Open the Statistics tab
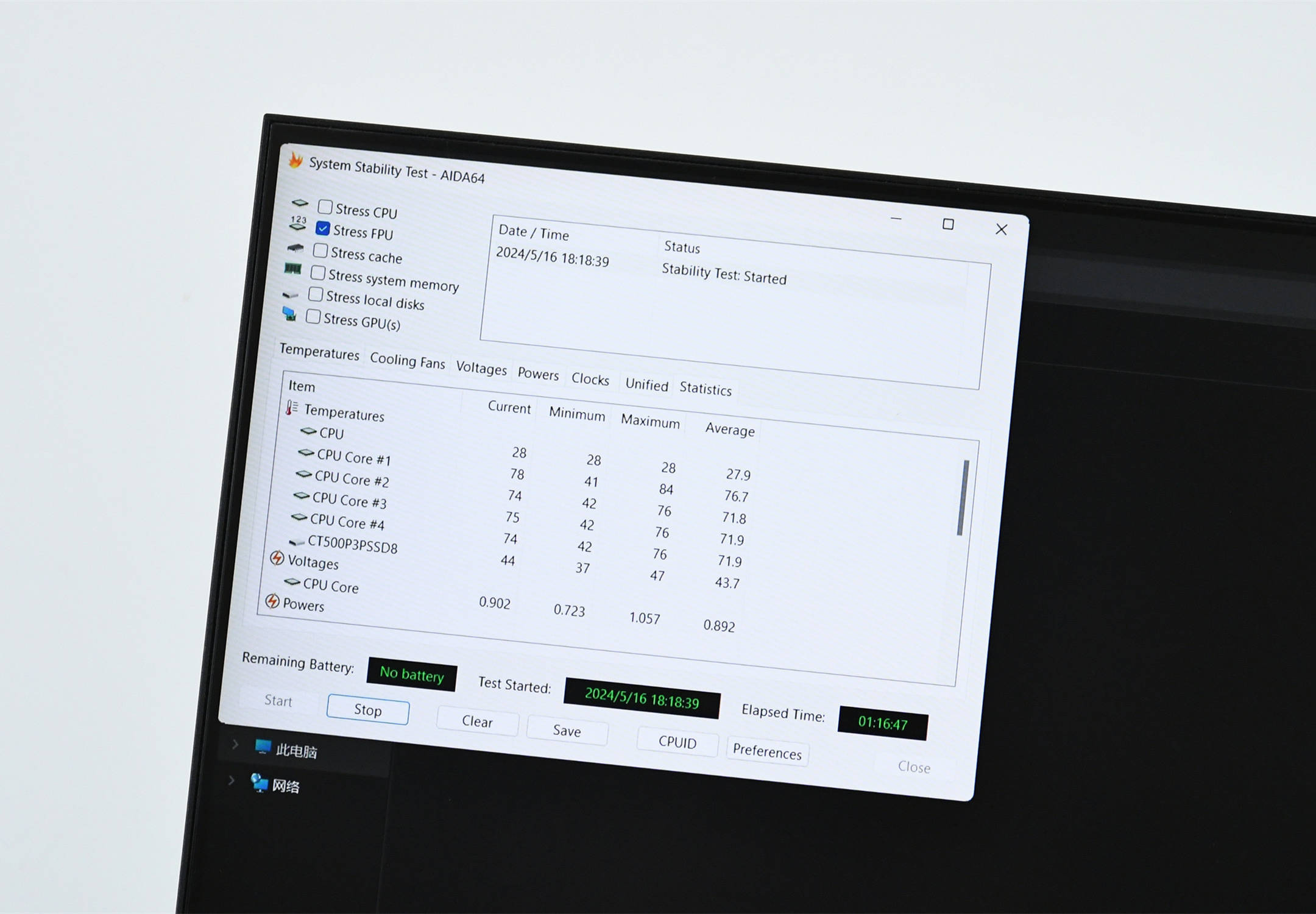This screenshot has width=1316, height=914. 706,389
